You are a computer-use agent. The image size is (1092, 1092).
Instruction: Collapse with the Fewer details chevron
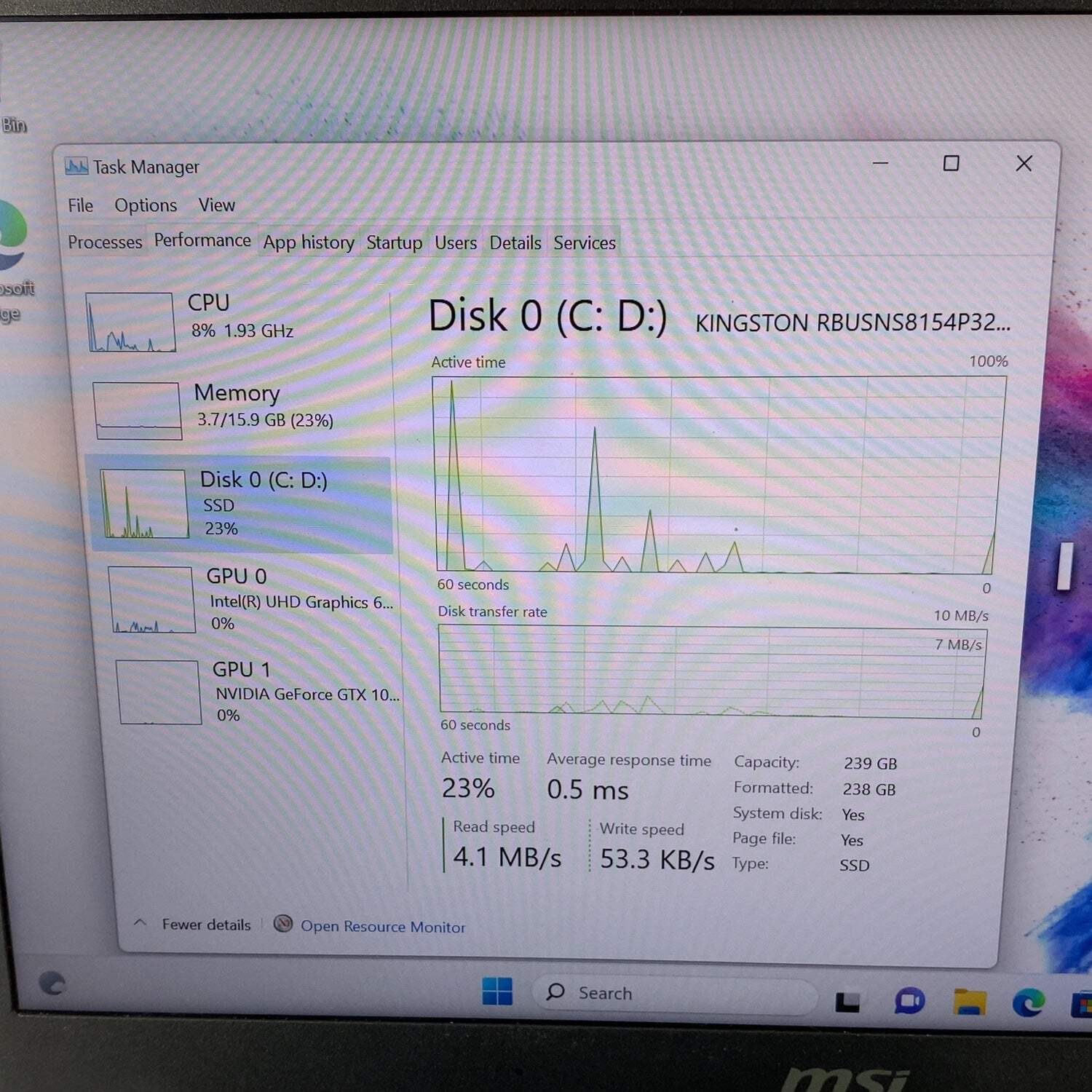[141, 922]
